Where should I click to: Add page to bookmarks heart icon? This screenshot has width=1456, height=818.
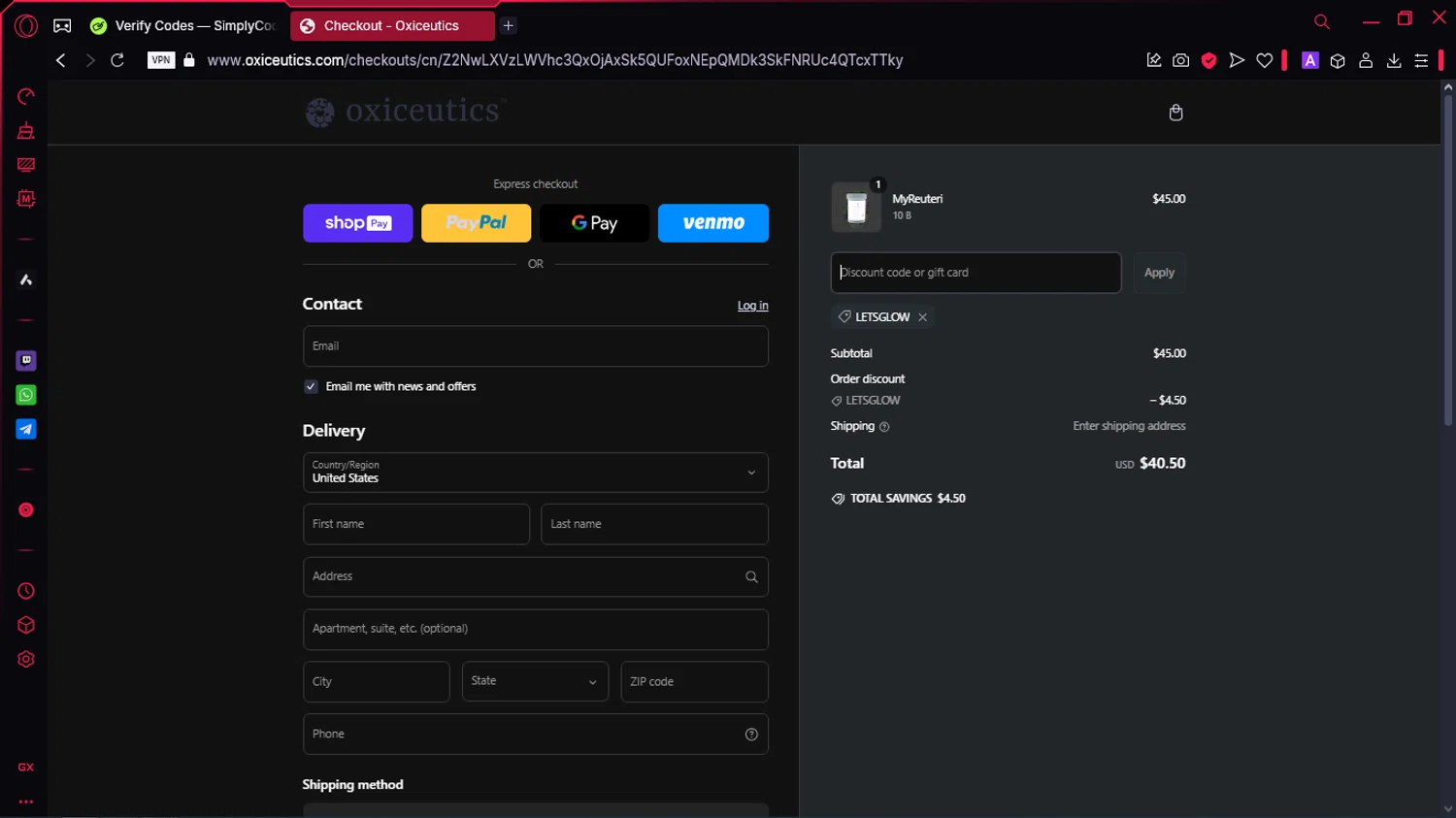(x=1264, y=60)
